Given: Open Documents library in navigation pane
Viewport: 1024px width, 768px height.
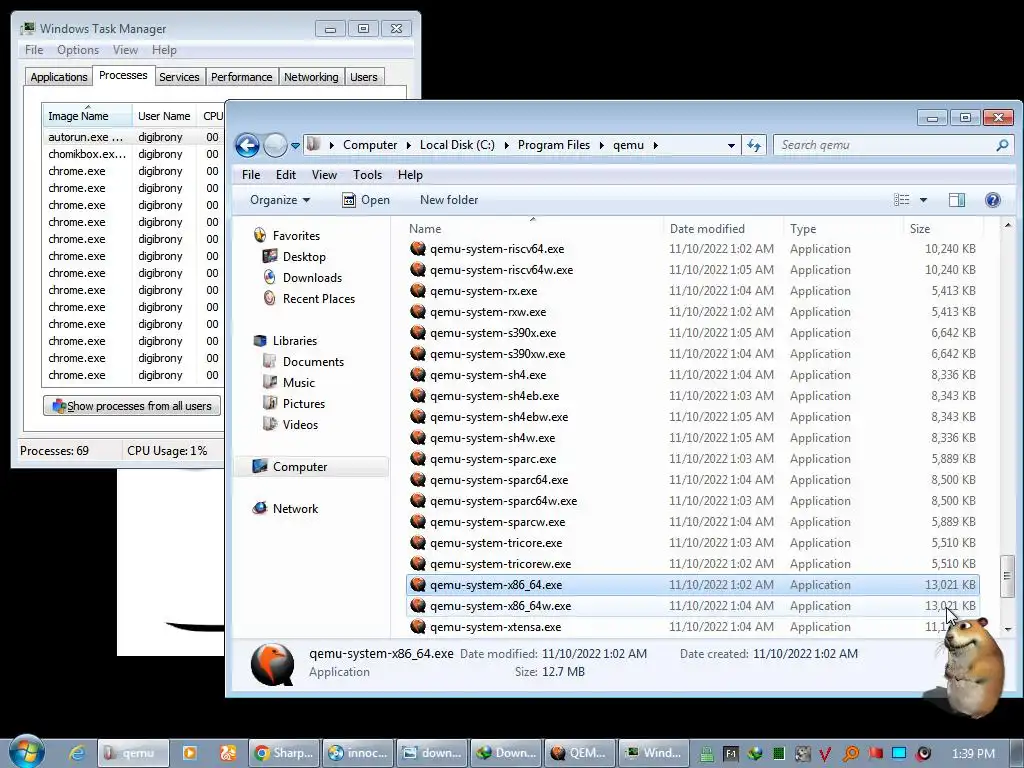Looking at the screenshot, I should (313, 362).
